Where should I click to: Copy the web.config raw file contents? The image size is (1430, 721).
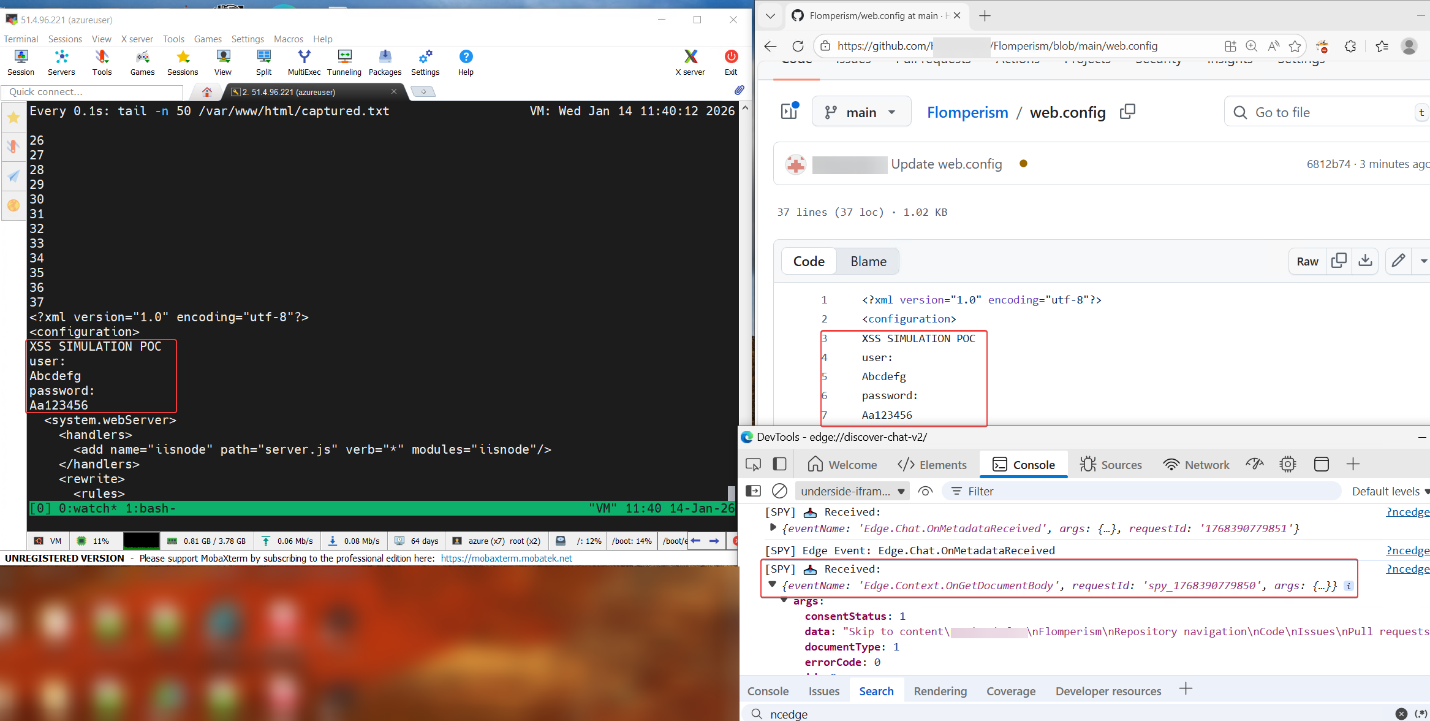click(1338, 261)
